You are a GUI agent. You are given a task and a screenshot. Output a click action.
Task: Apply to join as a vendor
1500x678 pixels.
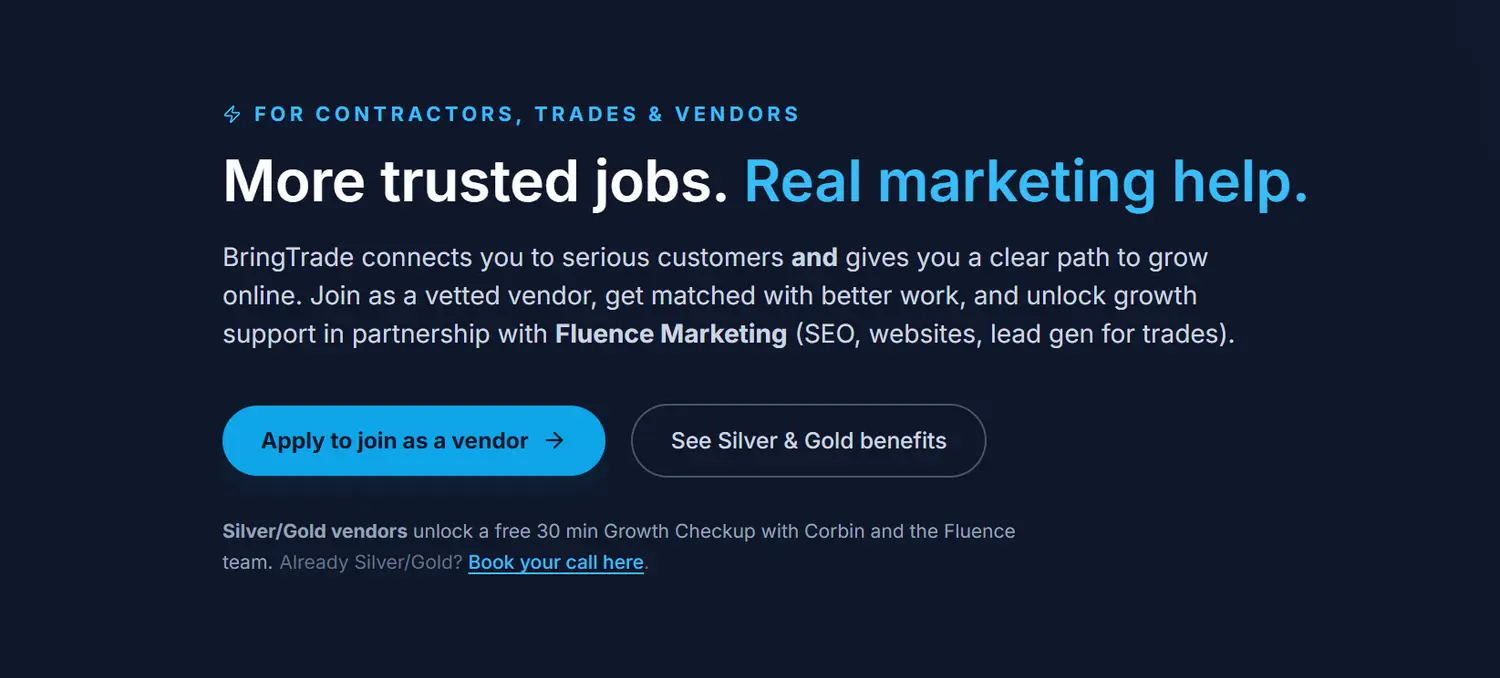(394, 441)
